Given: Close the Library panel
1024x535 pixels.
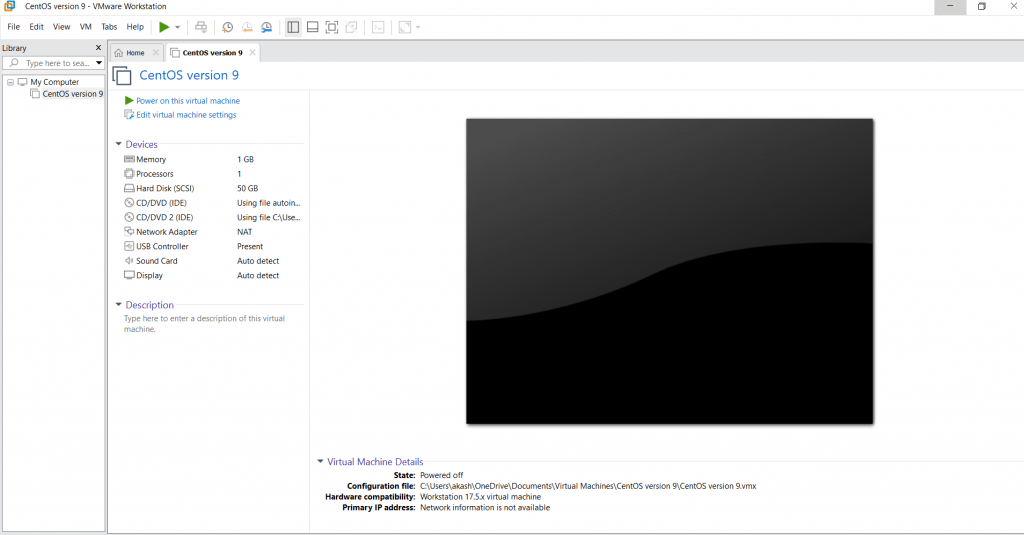Looking at the screenshot, I should point(99,48).
